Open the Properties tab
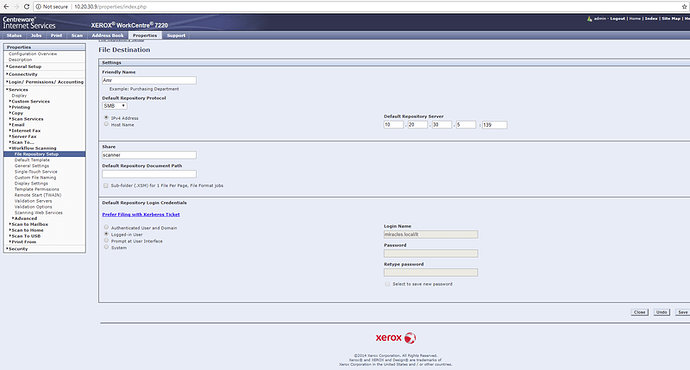Screen dimensions: 690x370 click(145, 35)
